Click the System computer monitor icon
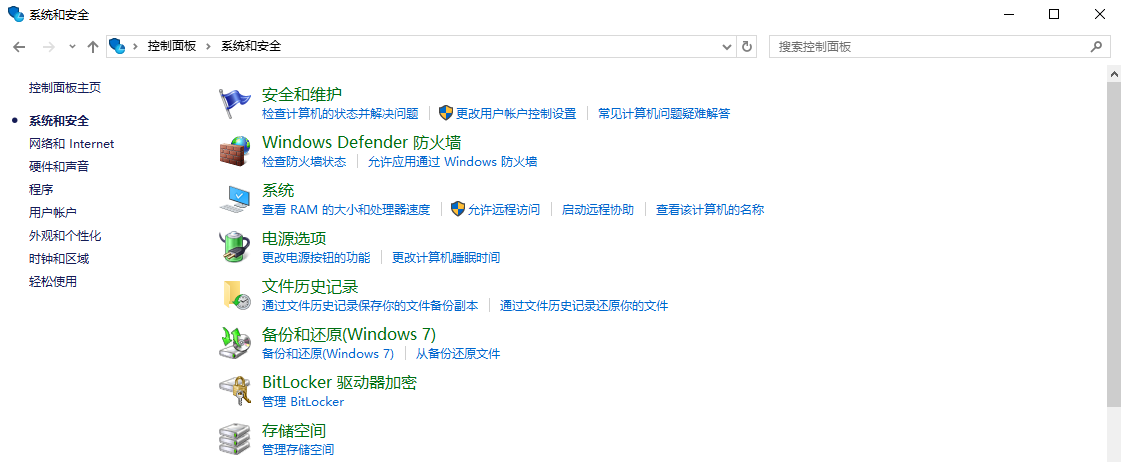The width and height of the screenshot is (1121, 462). pyautogui.click(x=235, y=198)
